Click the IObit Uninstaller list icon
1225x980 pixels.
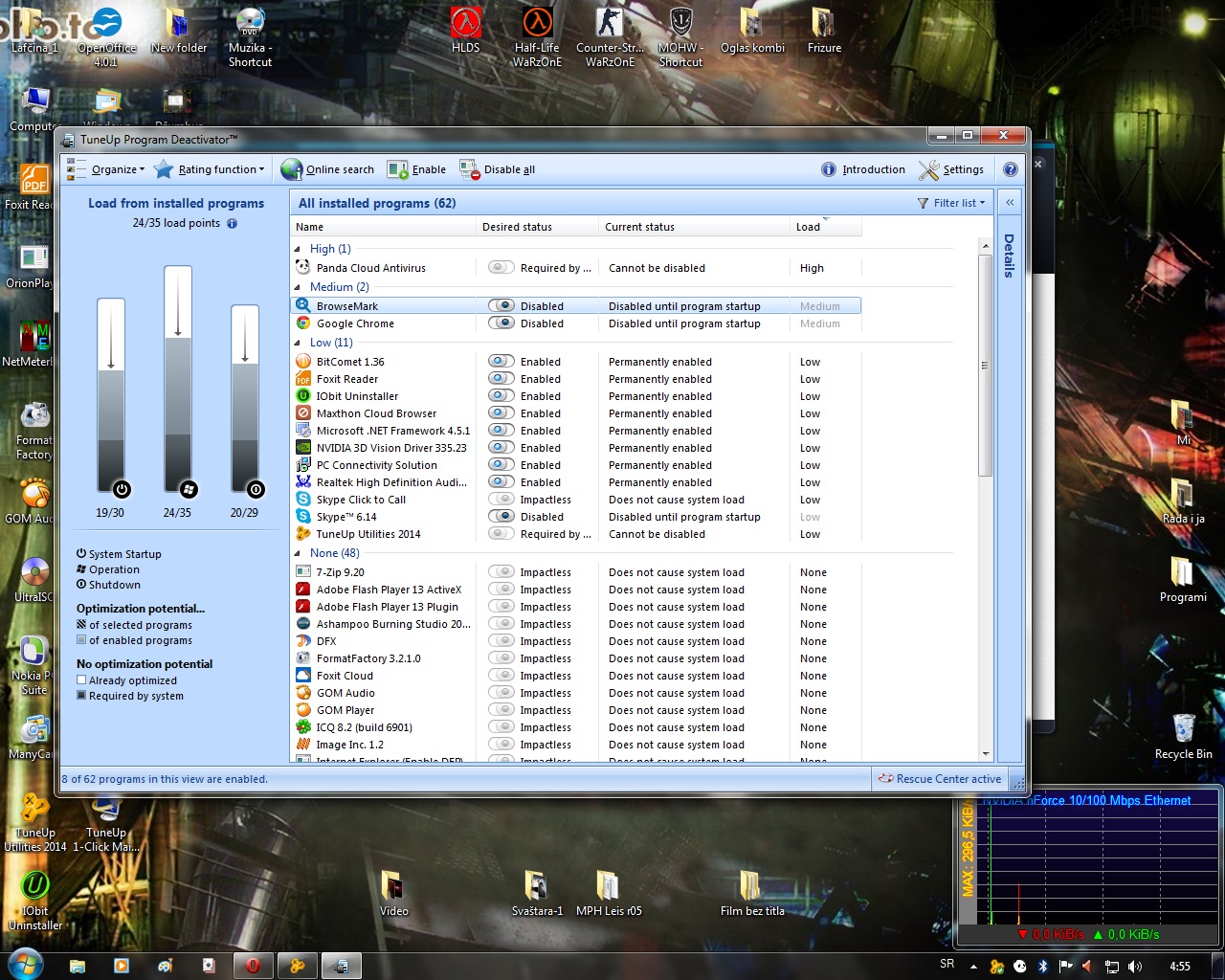click(x=303, y=396)
